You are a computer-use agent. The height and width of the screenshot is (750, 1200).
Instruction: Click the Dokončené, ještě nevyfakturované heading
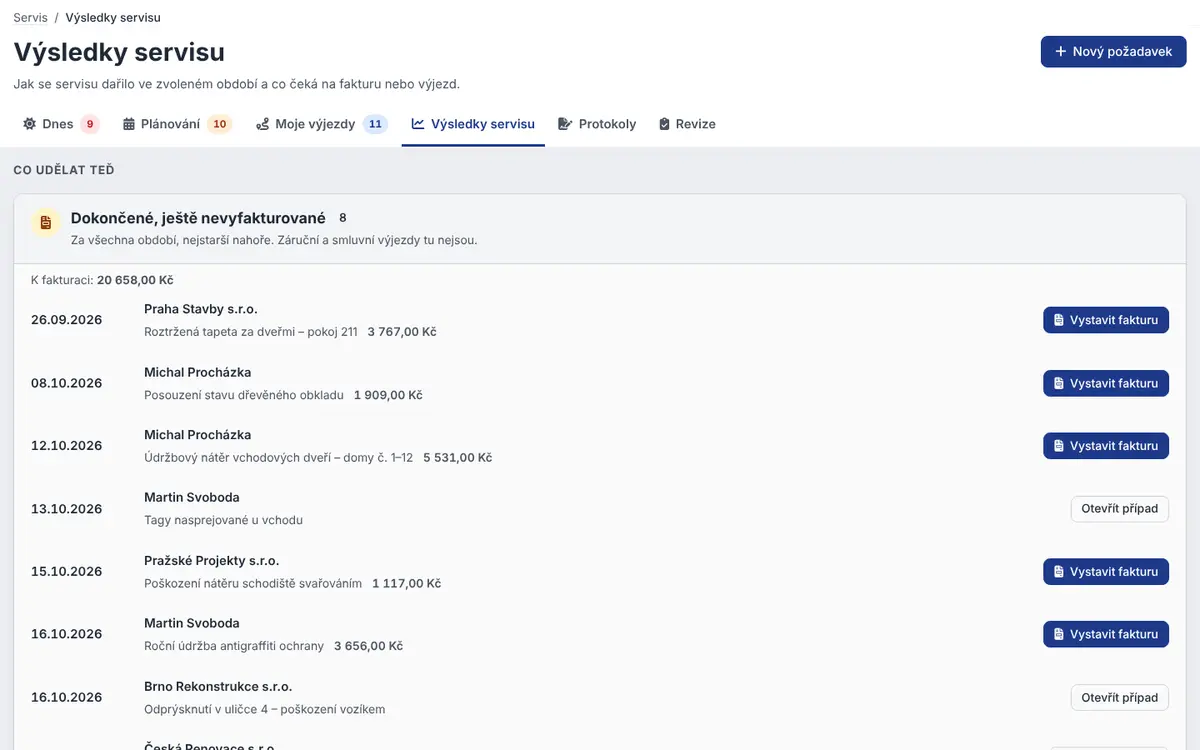[198, 218]
